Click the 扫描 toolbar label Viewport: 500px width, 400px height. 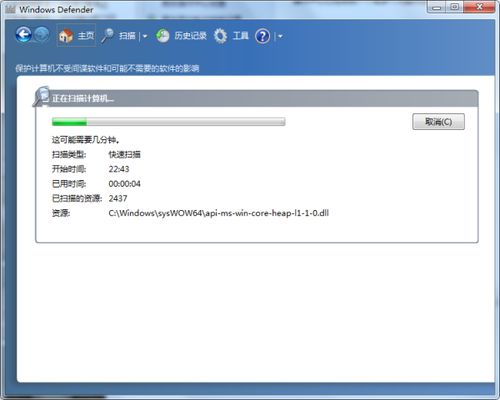point(127,36)
